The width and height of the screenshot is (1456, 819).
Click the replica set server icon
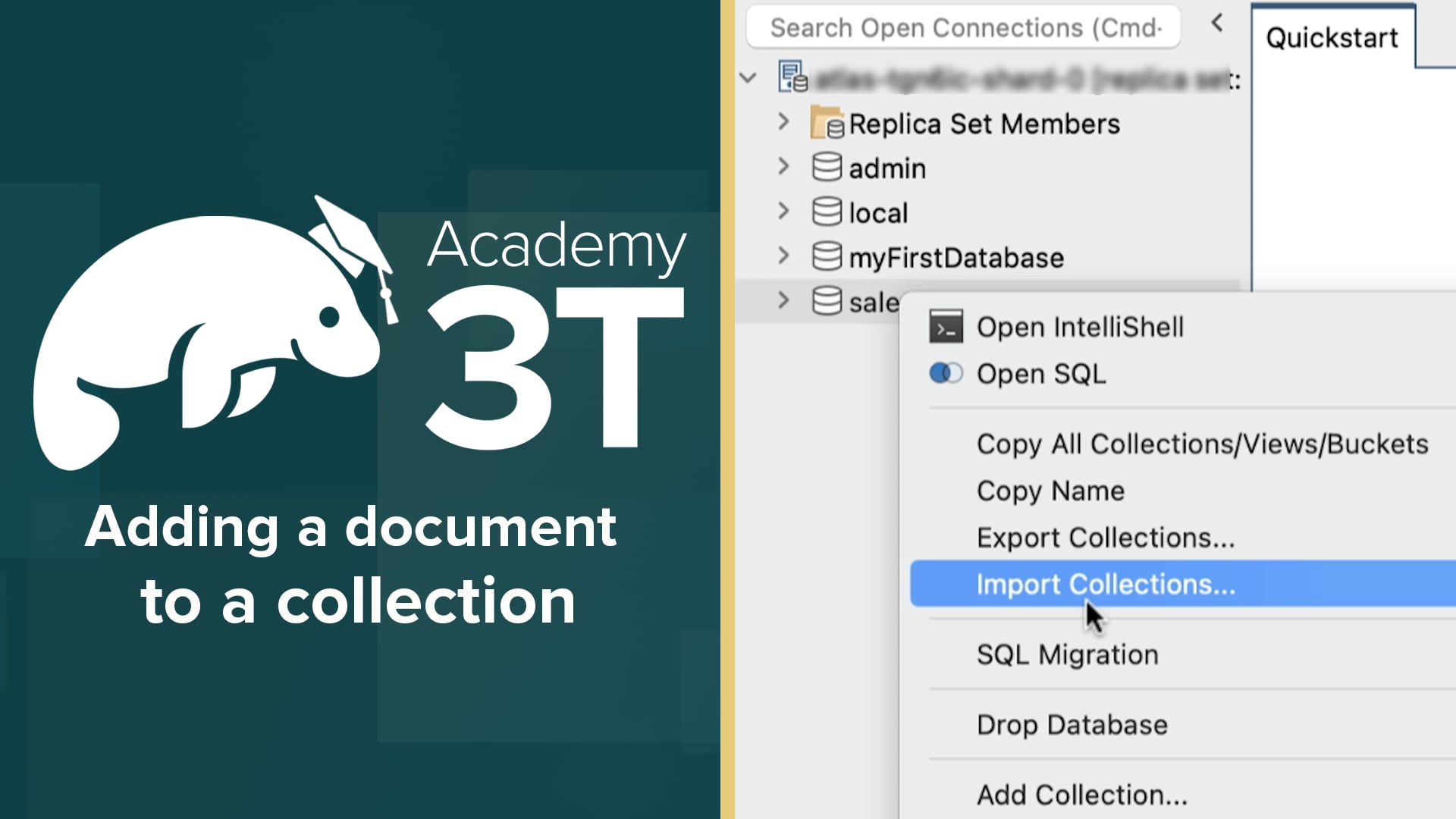pos(793,77)
